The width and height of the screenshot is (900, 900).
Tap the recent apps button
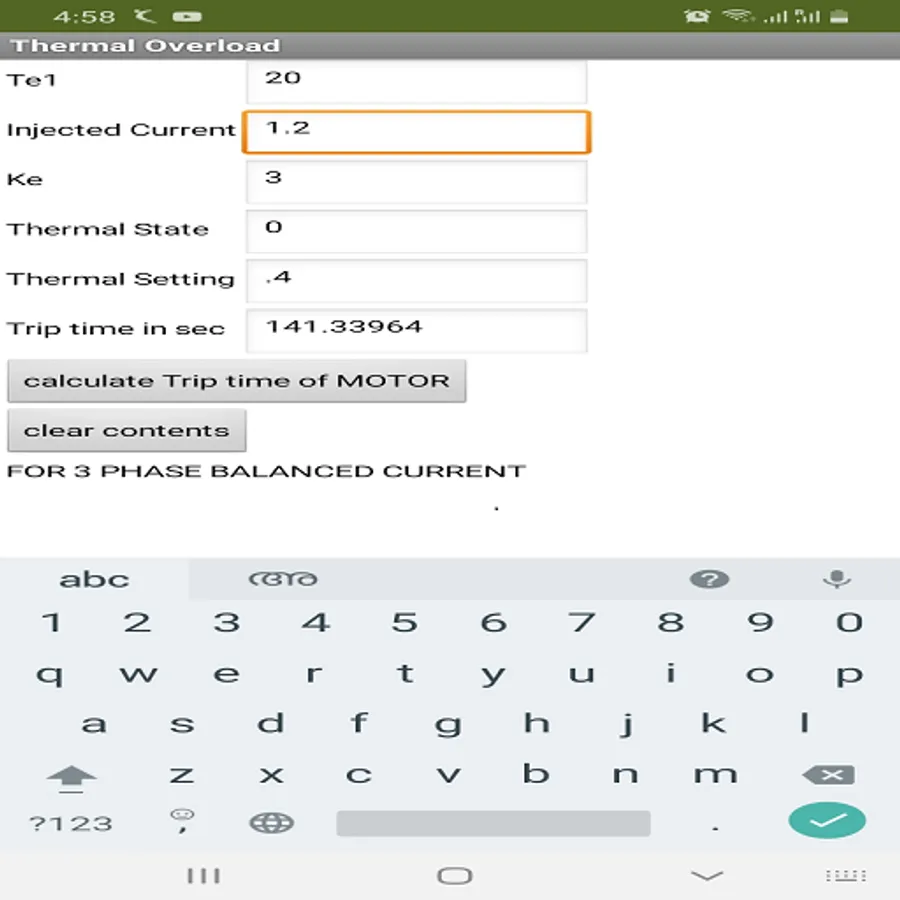204,874
